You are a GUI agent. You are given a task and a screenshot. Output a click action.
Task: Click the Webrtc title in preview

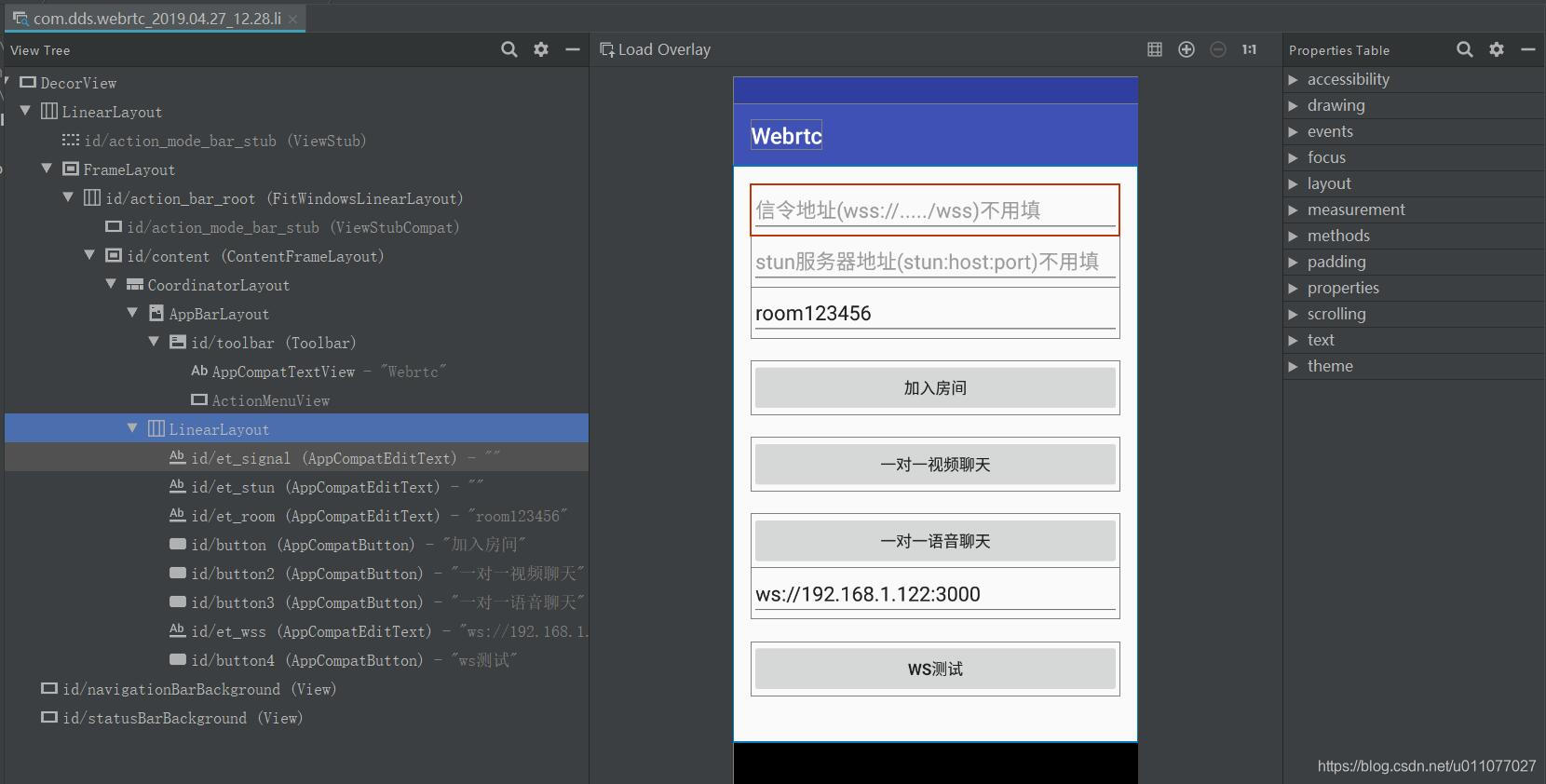click(x=786, y=136)
